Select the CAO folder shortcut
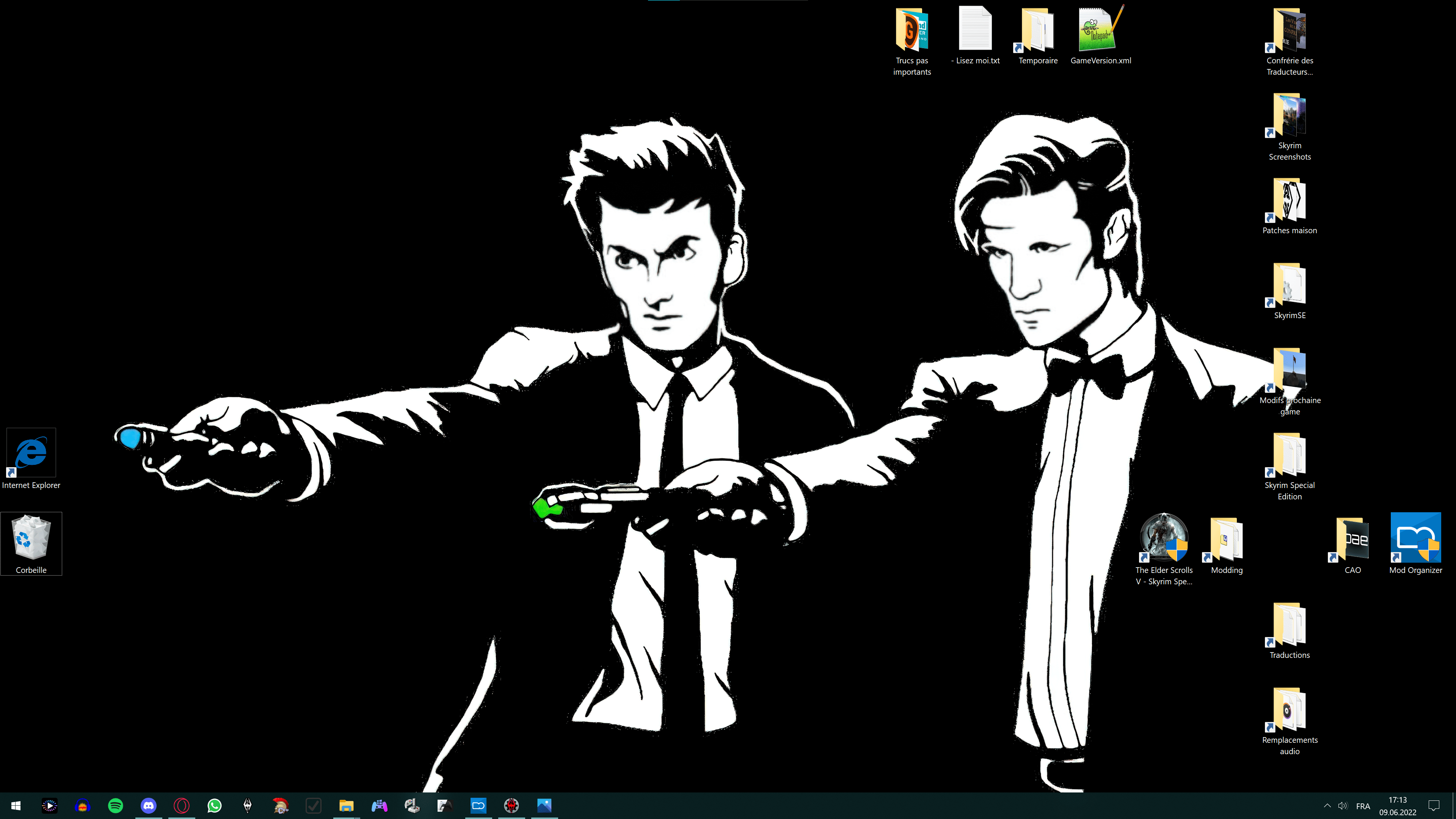This screenshot has width=1456, height=819. pyautogui.click(x=1352, y=545)
